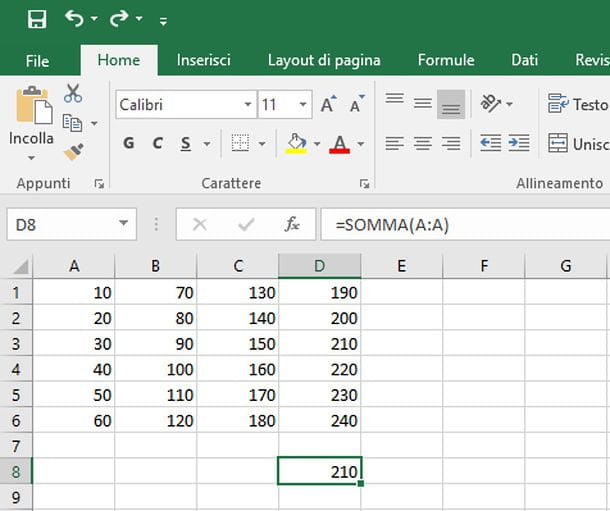Increase cell indent
Viewport: 610px width, 511px height.
coord(519,143)
